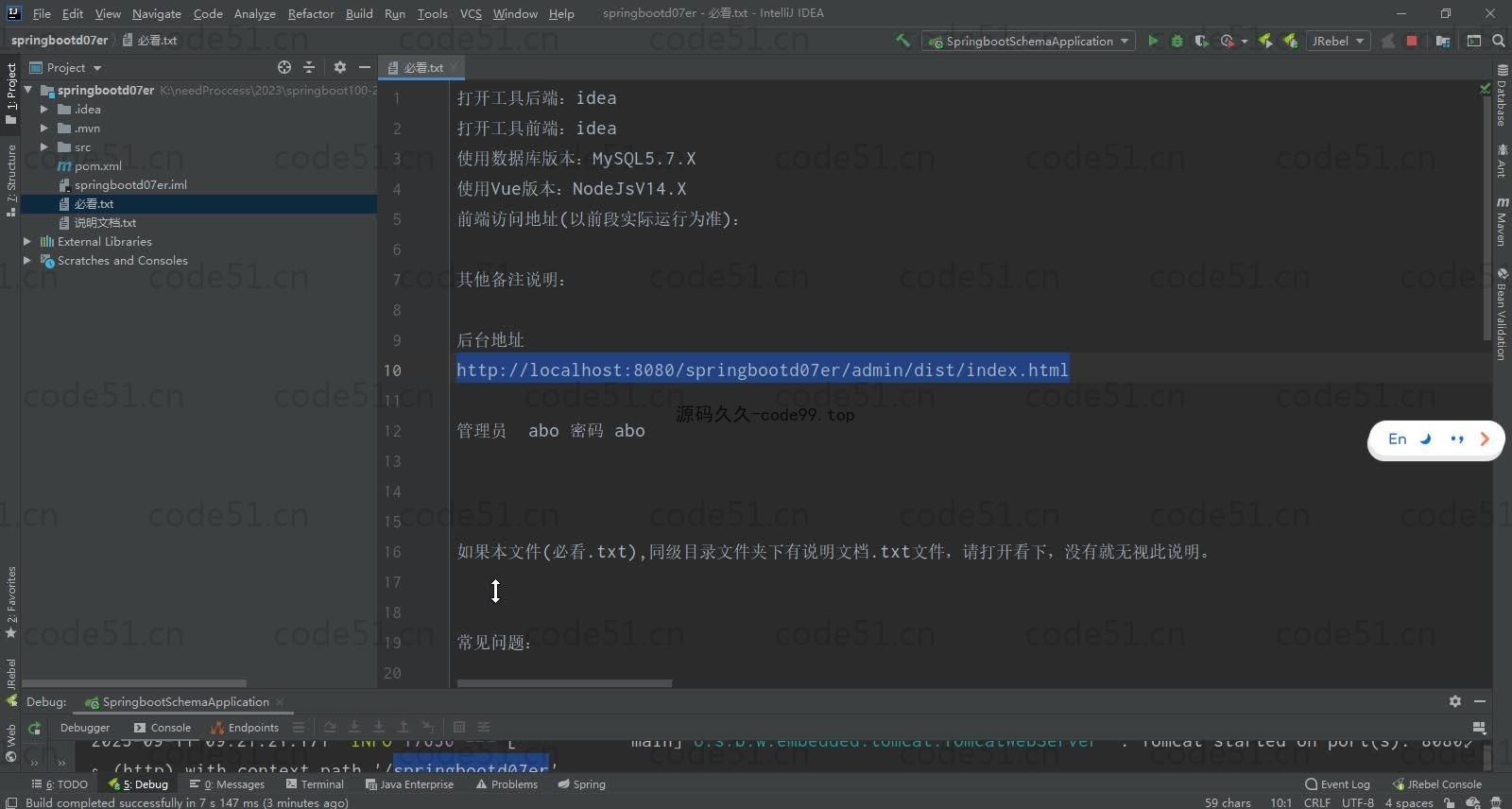Hide the Project tool window
Screen dimensions: 1512x809
point(365,67)
